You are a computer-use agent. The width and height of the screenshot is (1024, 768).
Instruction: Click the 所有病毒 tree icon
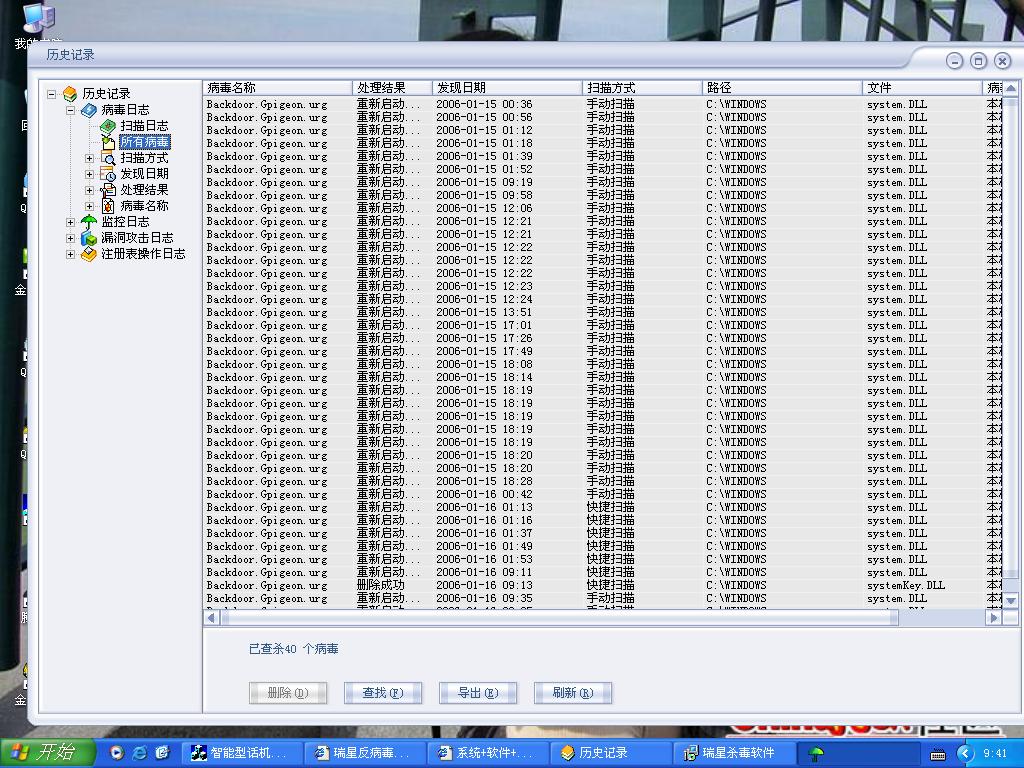click(108, 142)
